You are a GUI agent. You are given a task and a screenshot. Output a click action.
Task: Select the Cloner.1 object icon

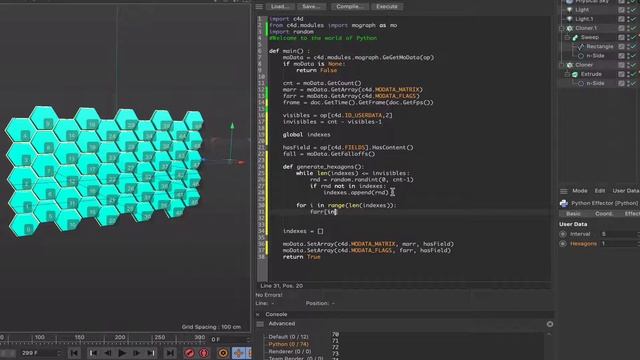tap(570, 28)
